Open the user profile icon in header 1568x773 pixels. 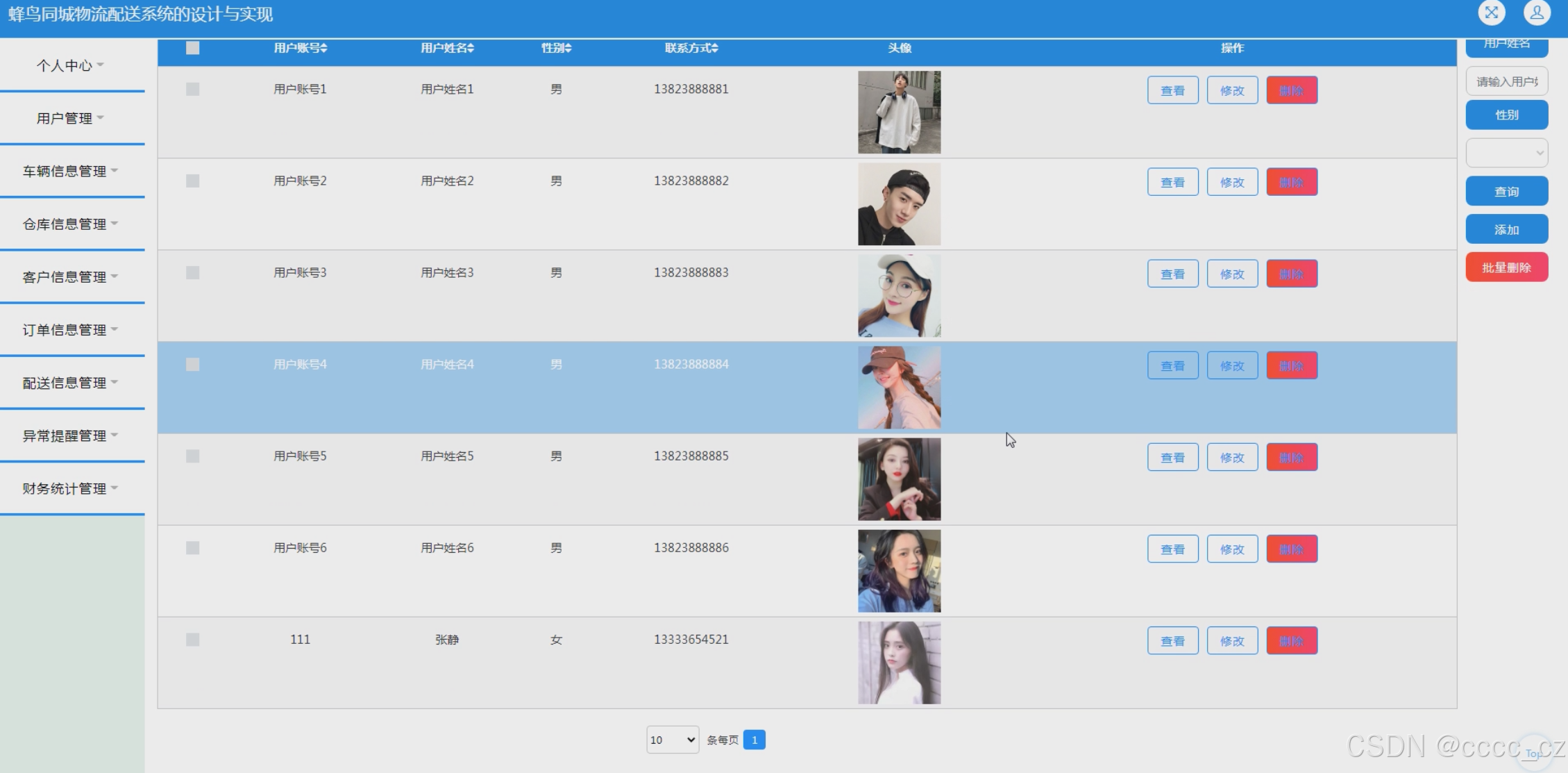point(1537,13)
